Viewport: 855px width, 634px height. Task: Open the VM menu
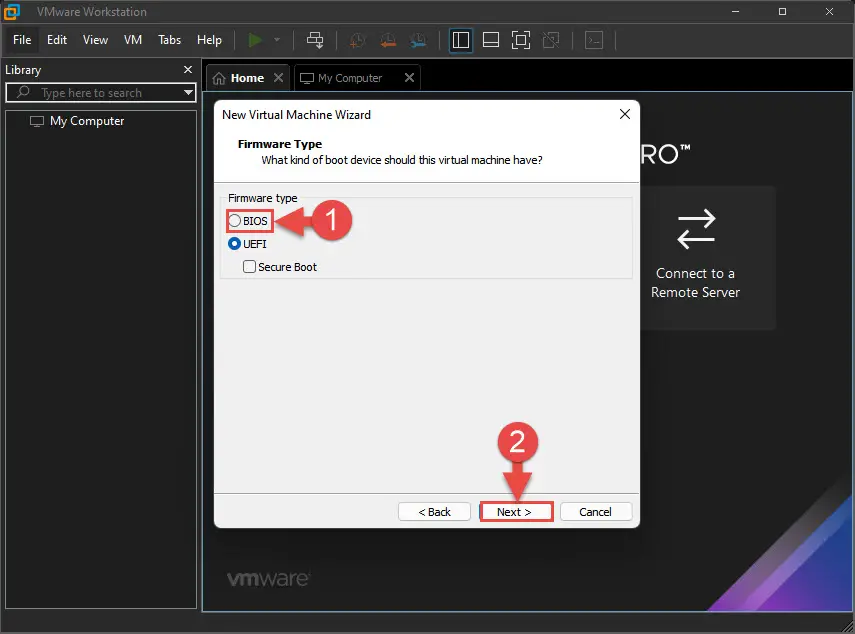click(133, 40)
